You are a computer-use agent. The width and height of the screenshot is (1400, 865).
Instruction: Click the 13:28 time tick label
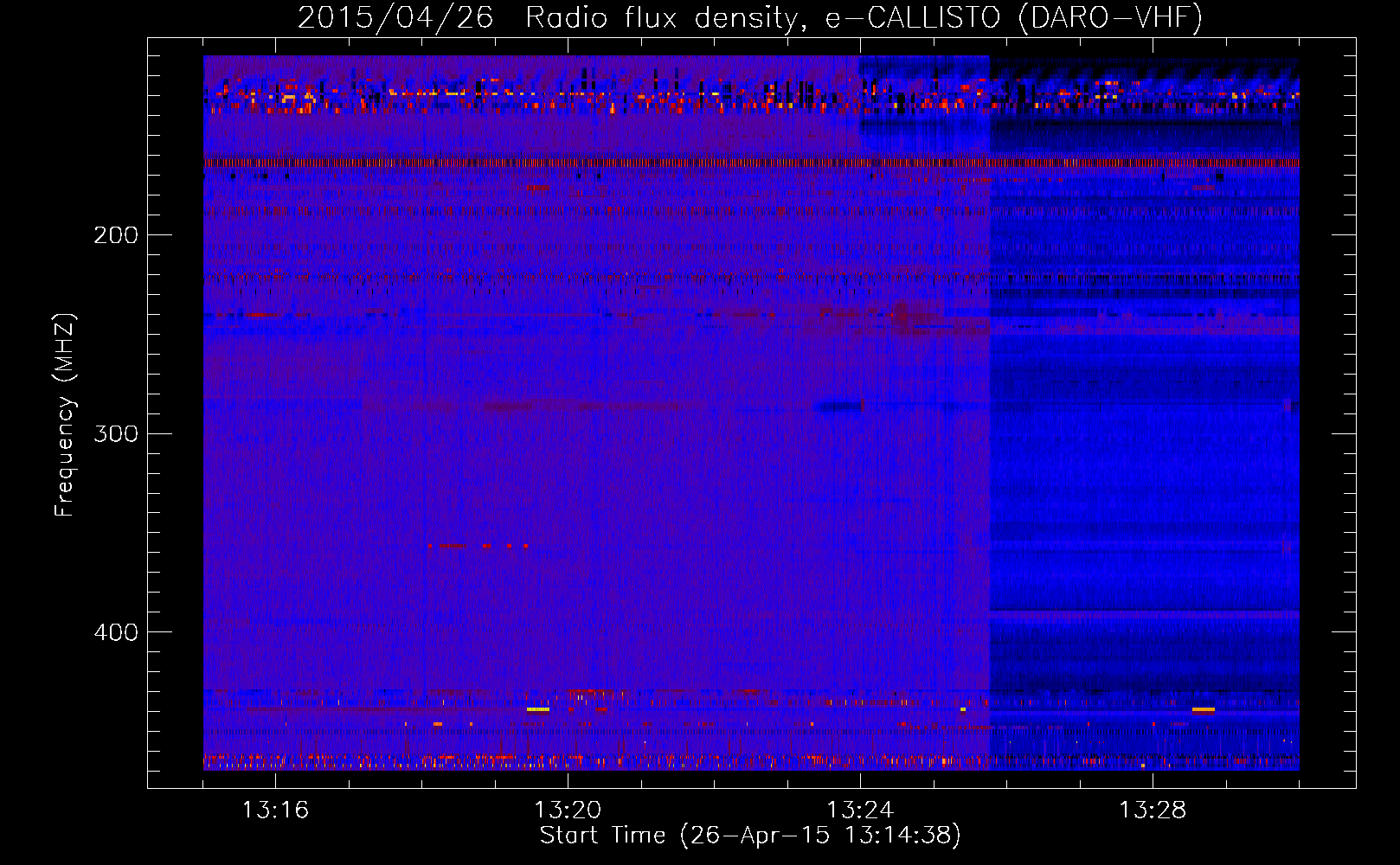1153,811
